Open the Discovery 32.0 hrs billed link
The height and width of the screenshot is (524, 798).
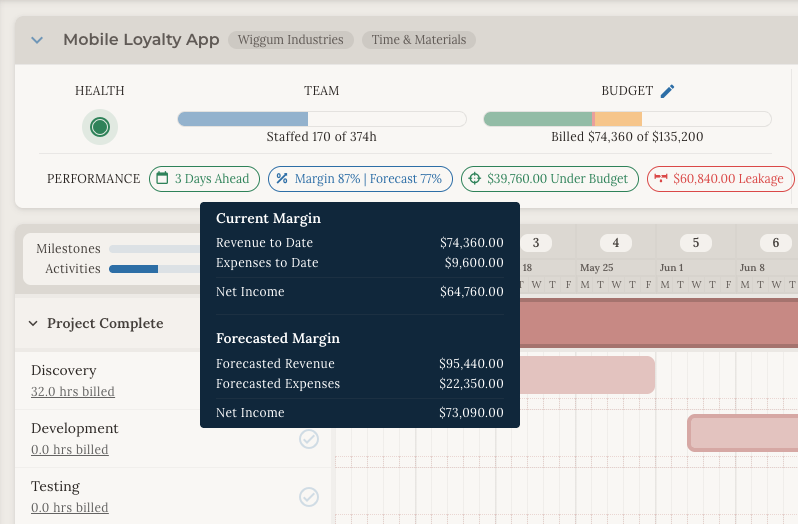(73, 392)
